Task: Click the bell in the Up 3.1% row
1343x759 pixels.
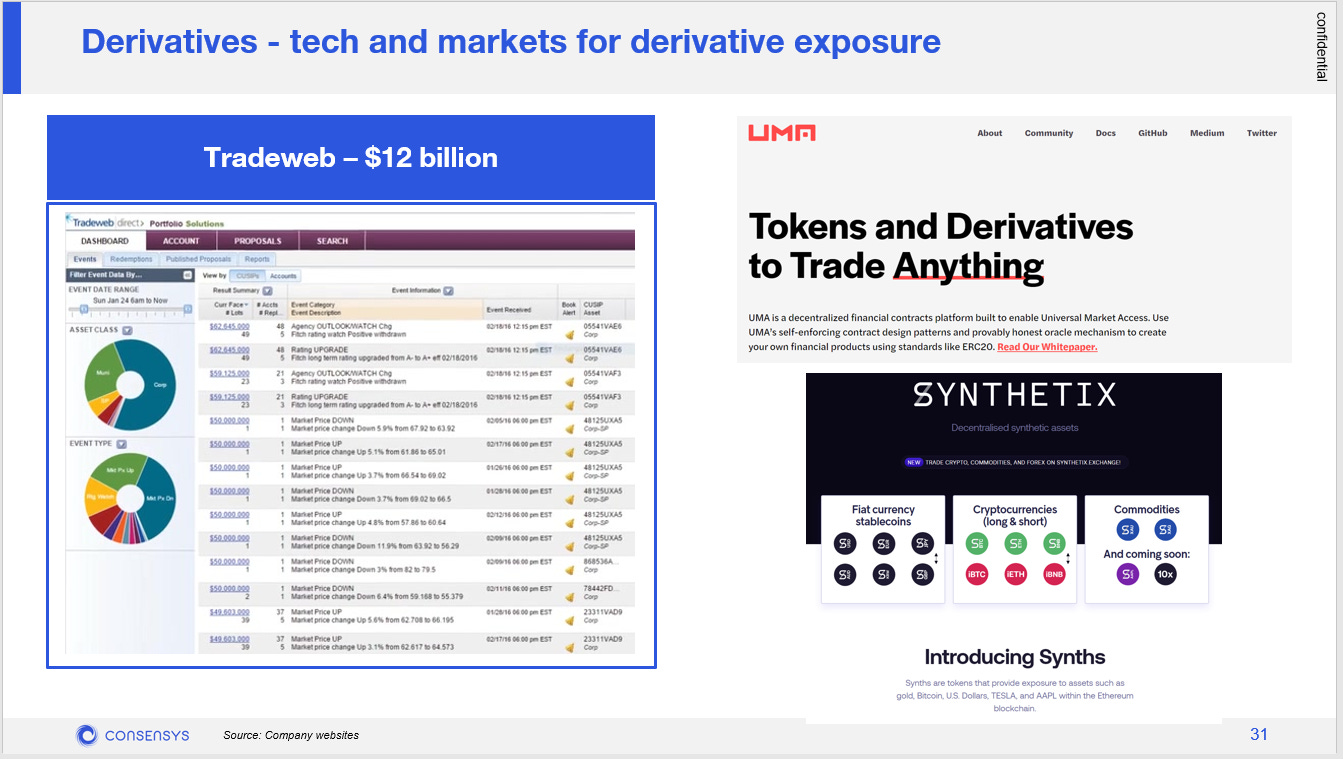Action: pos(569,646)
